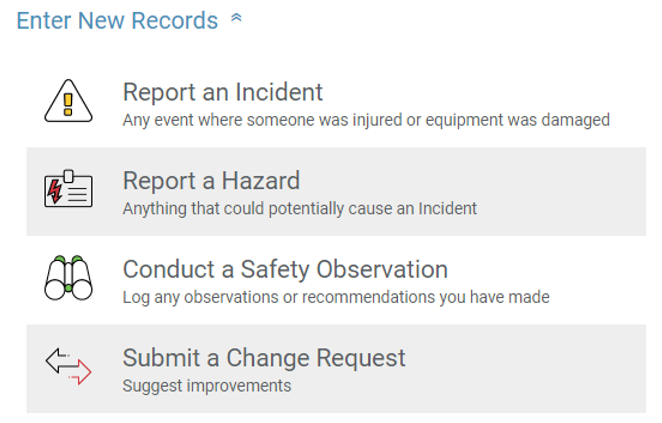Click the hazard clipboard lightning icon

point(68,189)
